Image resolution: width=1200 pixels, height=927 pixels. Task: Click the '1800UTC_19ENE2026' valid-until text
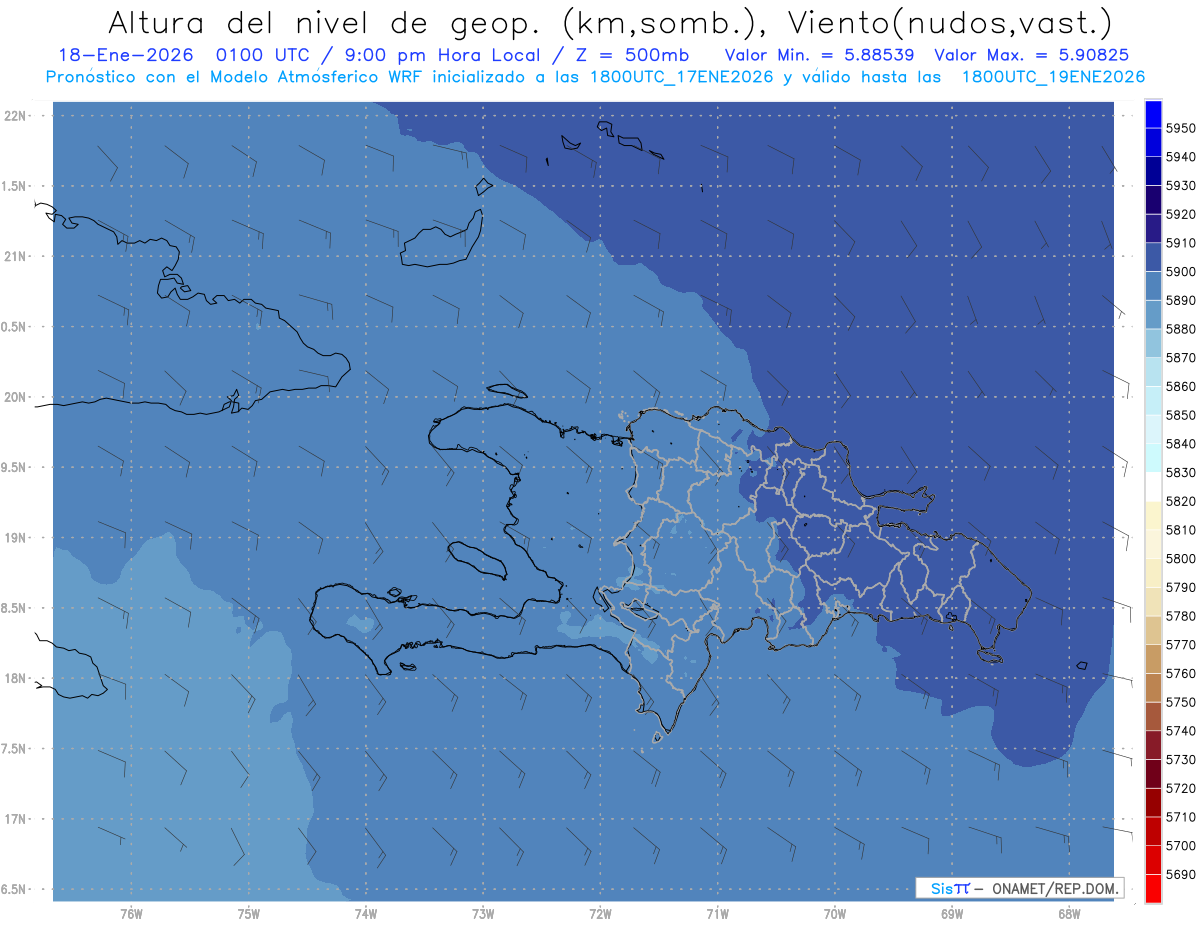[1053, 77]
